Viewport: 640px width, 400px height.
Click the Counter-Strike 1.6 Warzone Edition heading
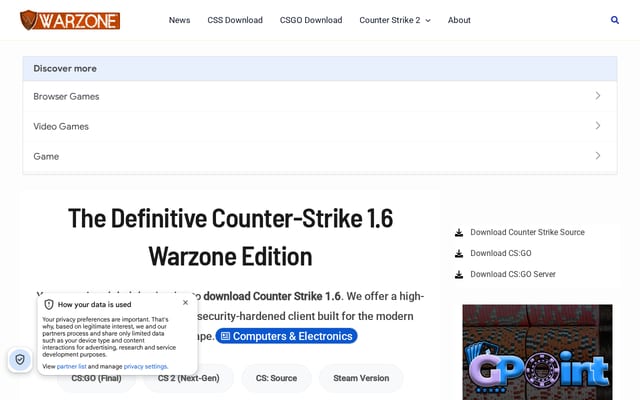coord(231,237)
